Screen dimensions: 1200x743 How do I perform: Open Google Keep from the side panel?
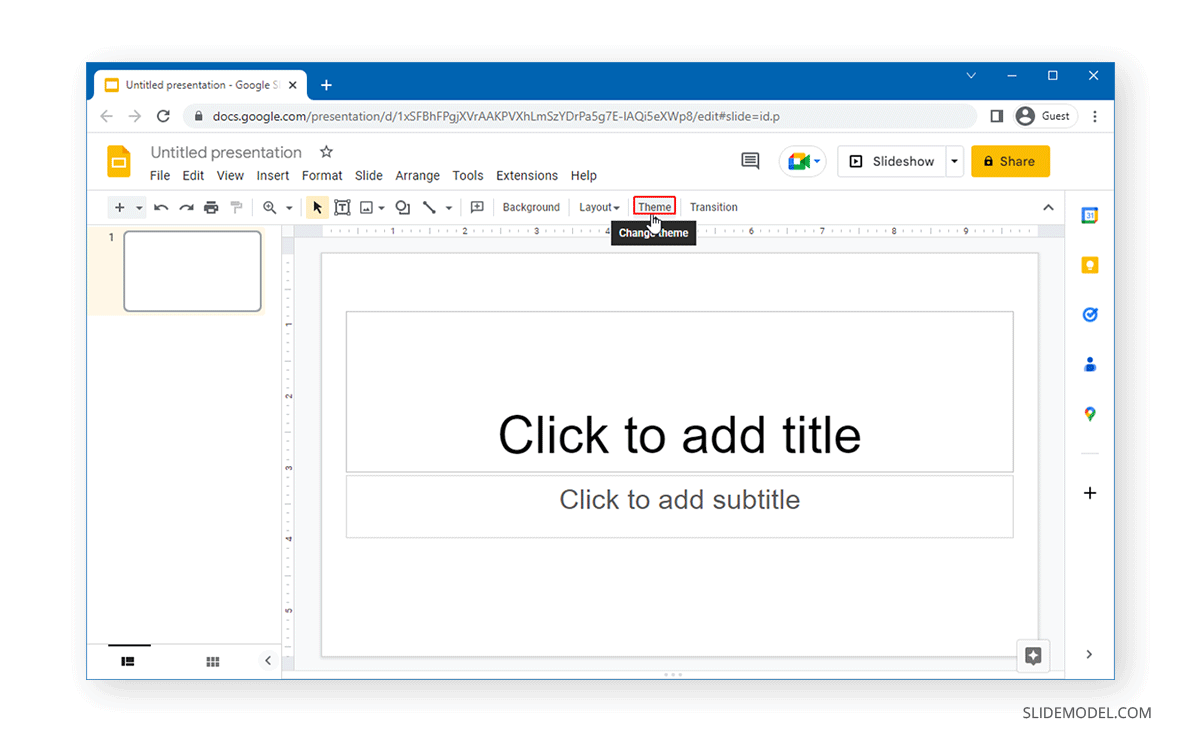click(1089, 264)
